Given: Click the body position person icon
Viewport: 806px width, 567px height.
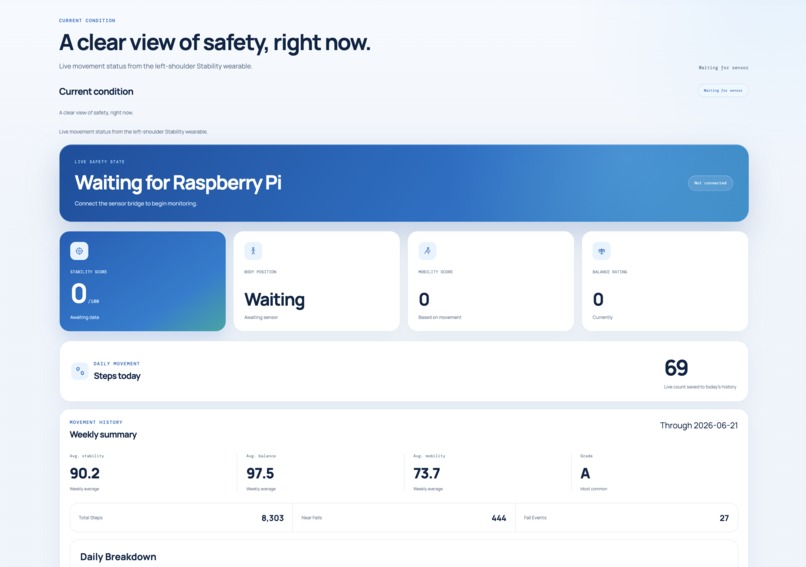Looking at the screenshot, I should [253, 251].
